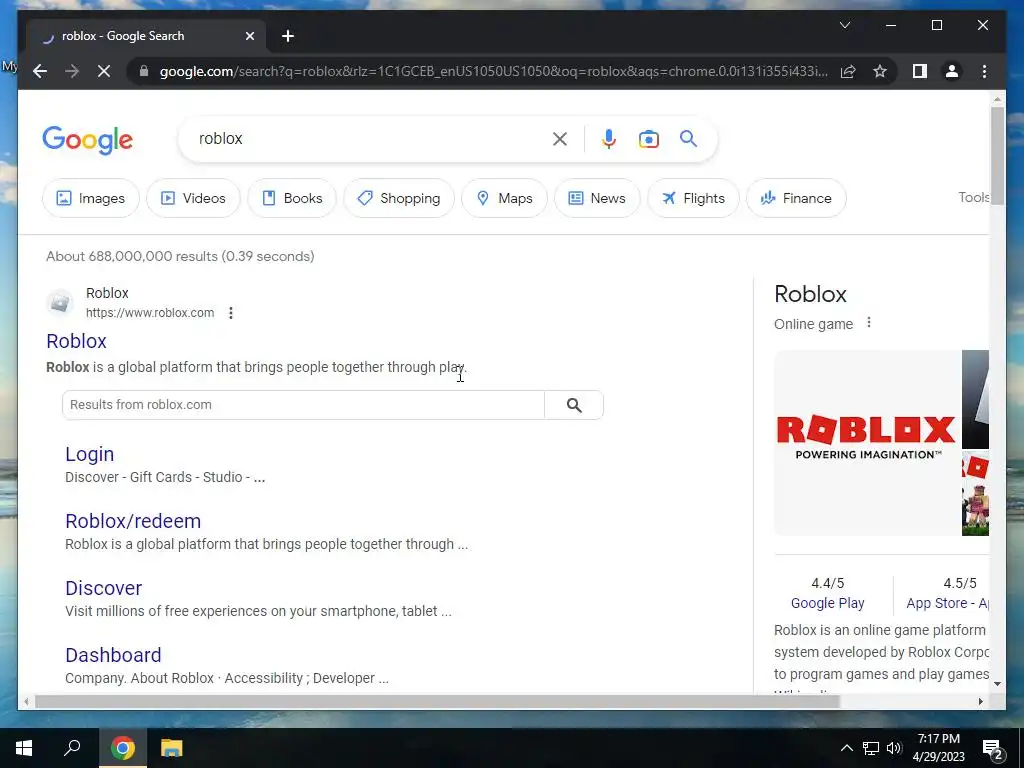The width and height of the screenshot is (1024, 768).
Task: Open the Chrome side panel icon
Action: (920, 71)
